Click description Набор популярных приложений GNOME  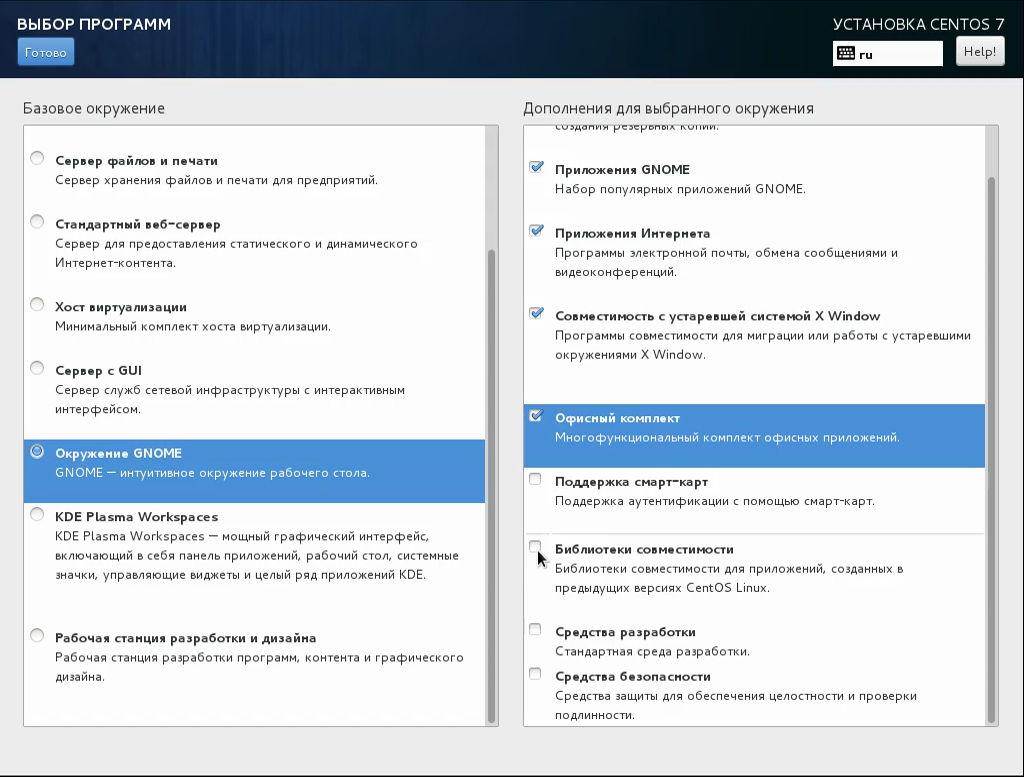pyautogui.click(x=680, y=189)
